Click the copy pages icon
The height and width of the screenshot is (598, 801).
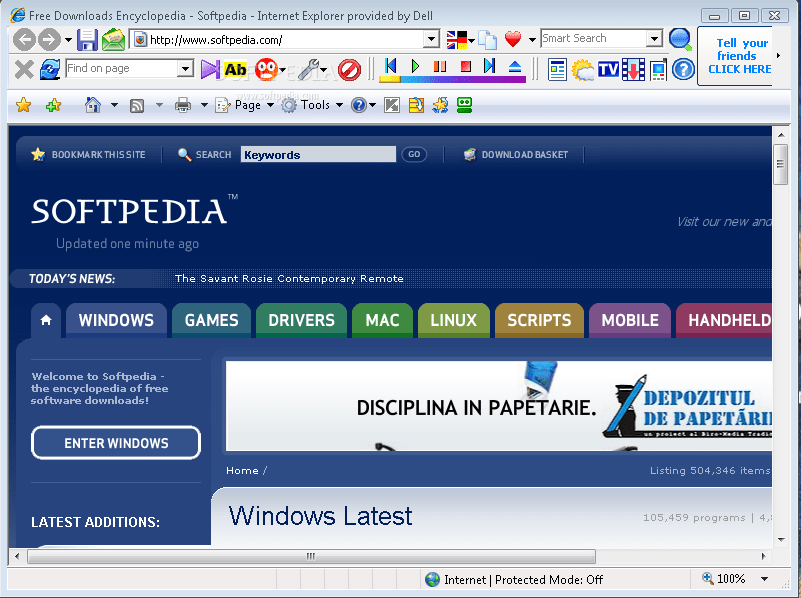487,39
